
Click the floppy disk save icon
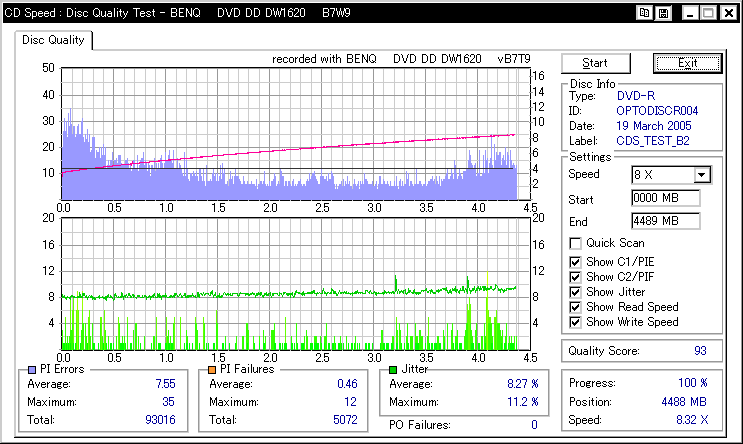[x=663, y=13]
